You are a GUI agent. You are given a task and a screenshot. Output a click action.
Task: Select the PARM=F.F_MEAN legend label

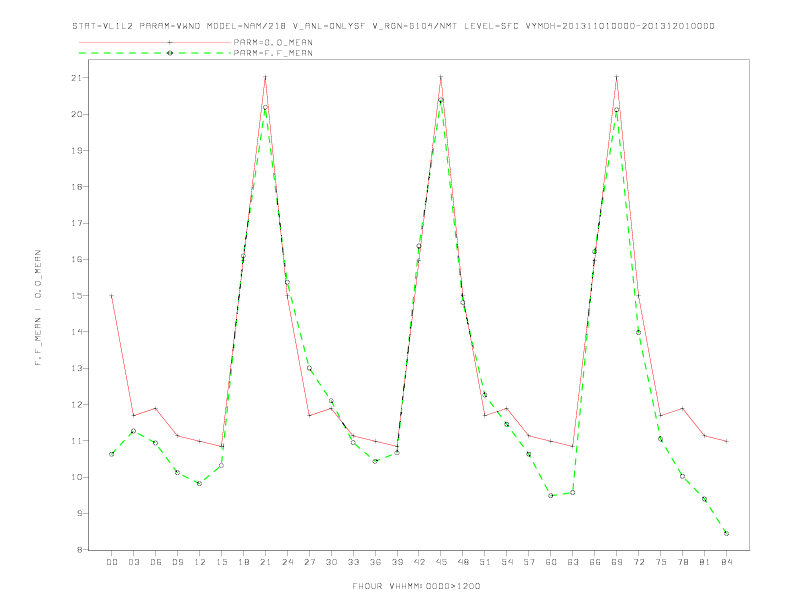pyautogui.click(x=273, y=53)
